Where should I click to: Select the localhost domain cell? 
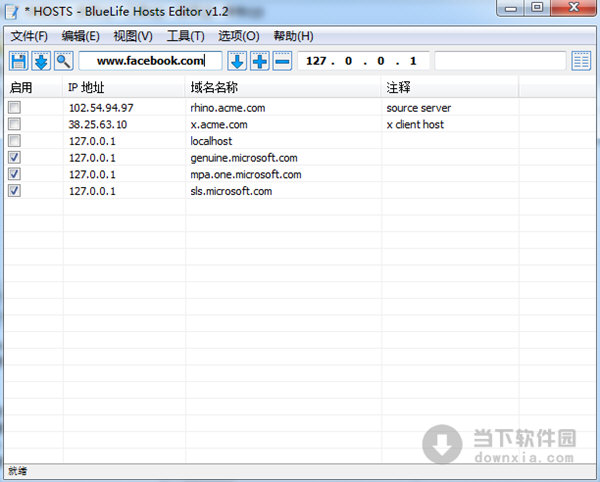pos(211,141)
